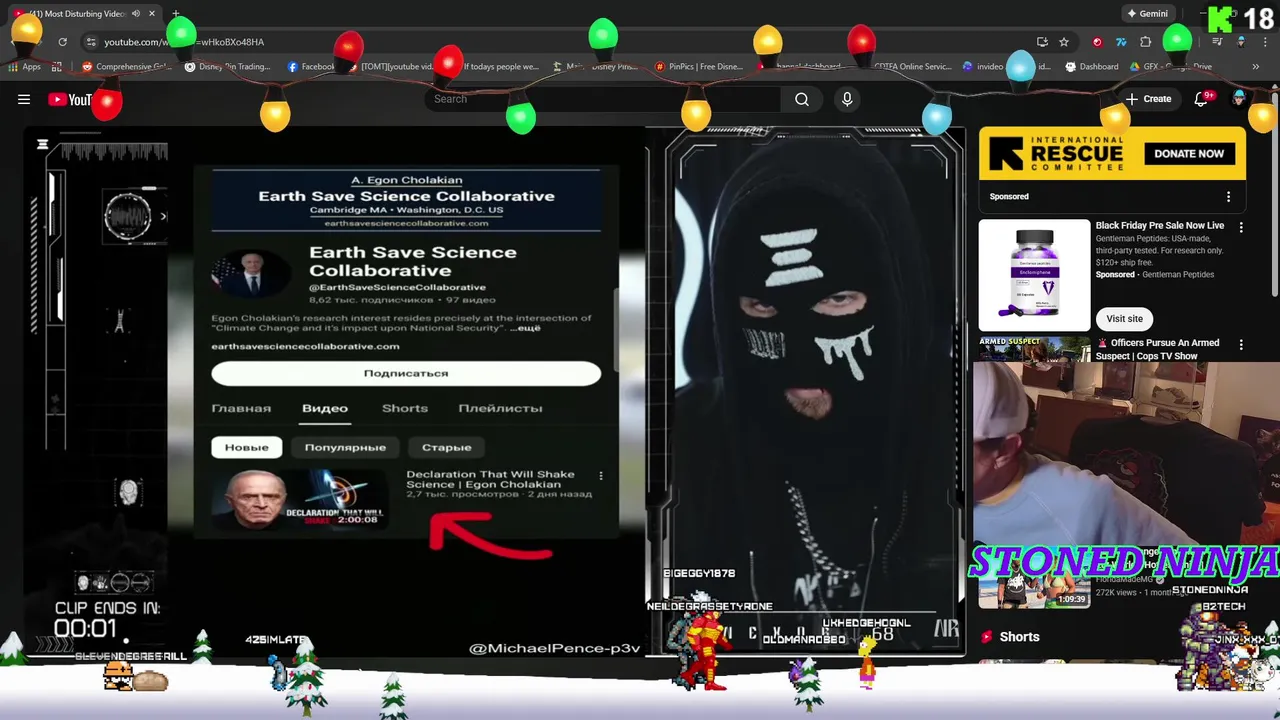Launch Gemini from the title bar
Screen dimensions: 1280x720
(x=1147, y=14)
